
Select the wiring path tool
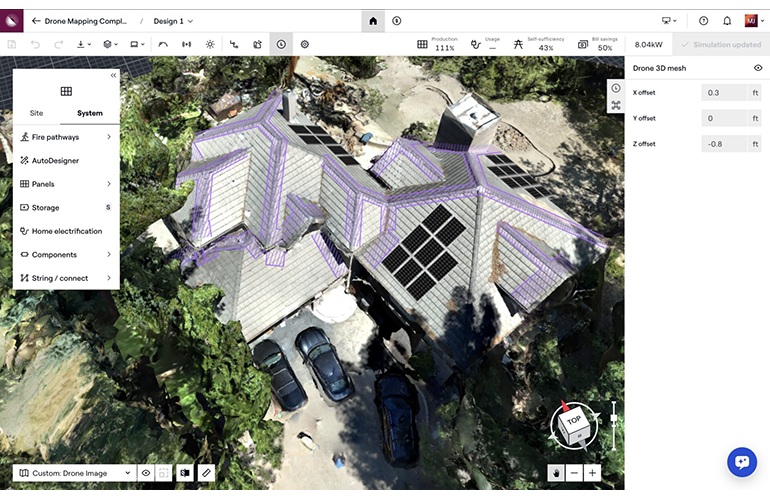234,44
